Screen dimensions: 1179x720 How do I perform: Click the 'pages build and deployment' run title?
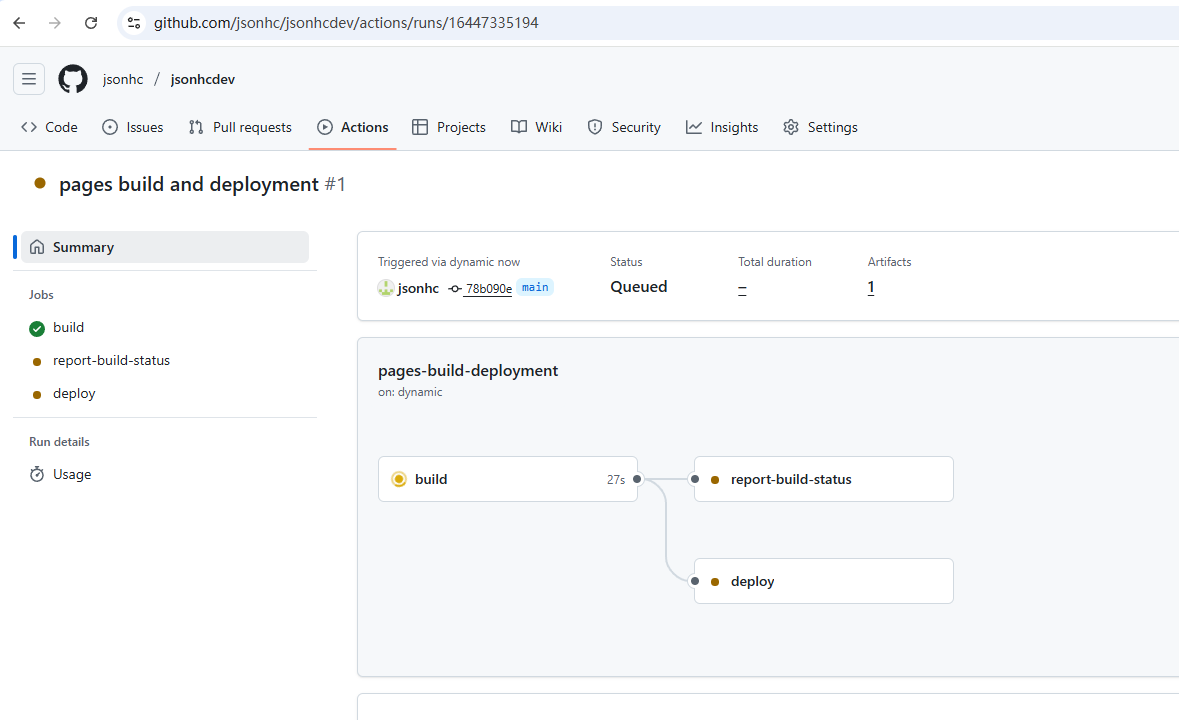[189, 184]
